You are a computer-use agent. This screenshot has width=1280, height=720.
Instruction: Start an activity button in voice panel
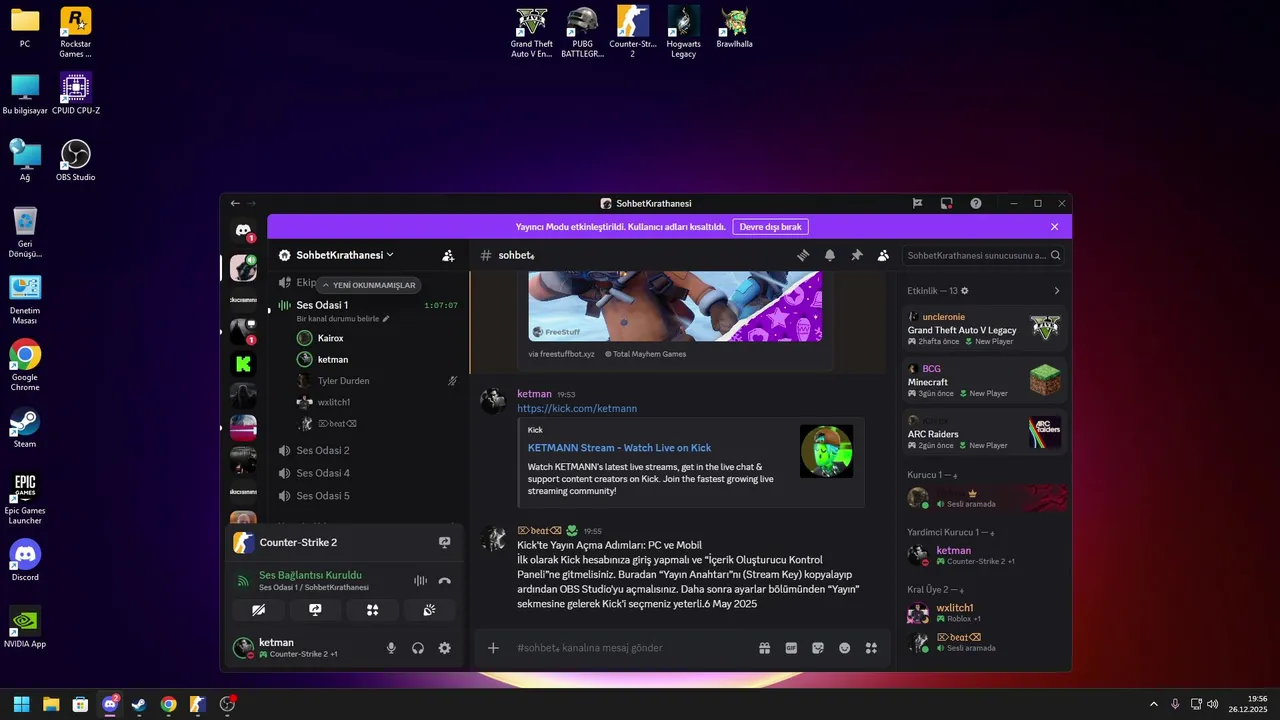372,609
